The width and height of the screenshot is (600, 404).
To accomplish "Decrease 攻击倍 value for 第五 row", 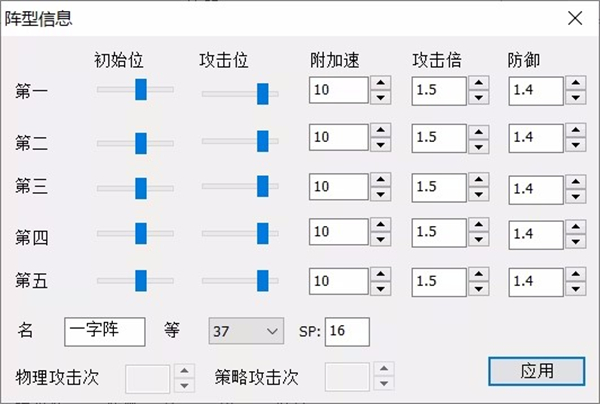I will click(479, 288).
